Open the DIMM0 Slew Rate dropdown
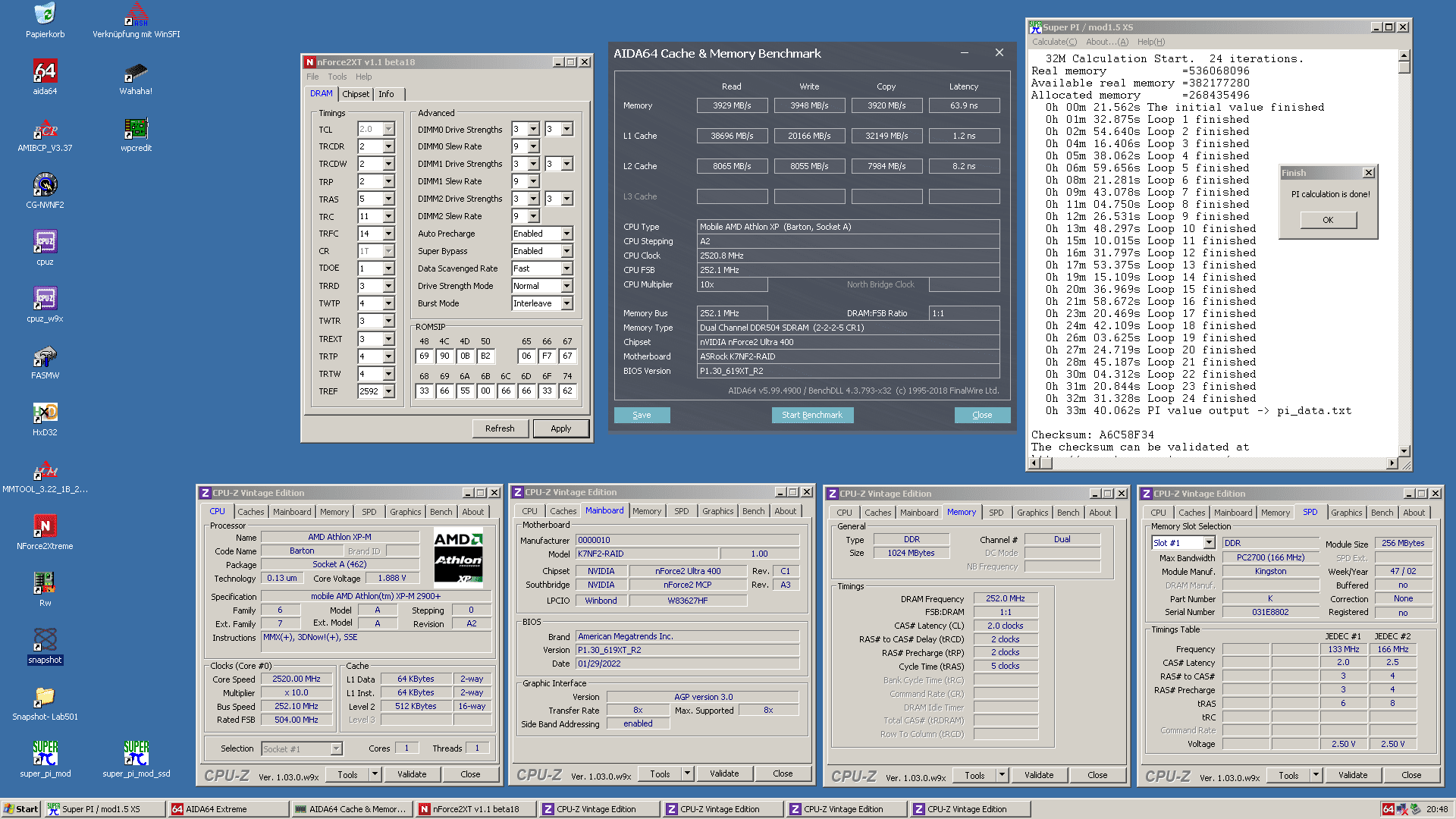Image resolution: width=1456 pixels, height=819 pixels. click(x=533, y=146)
